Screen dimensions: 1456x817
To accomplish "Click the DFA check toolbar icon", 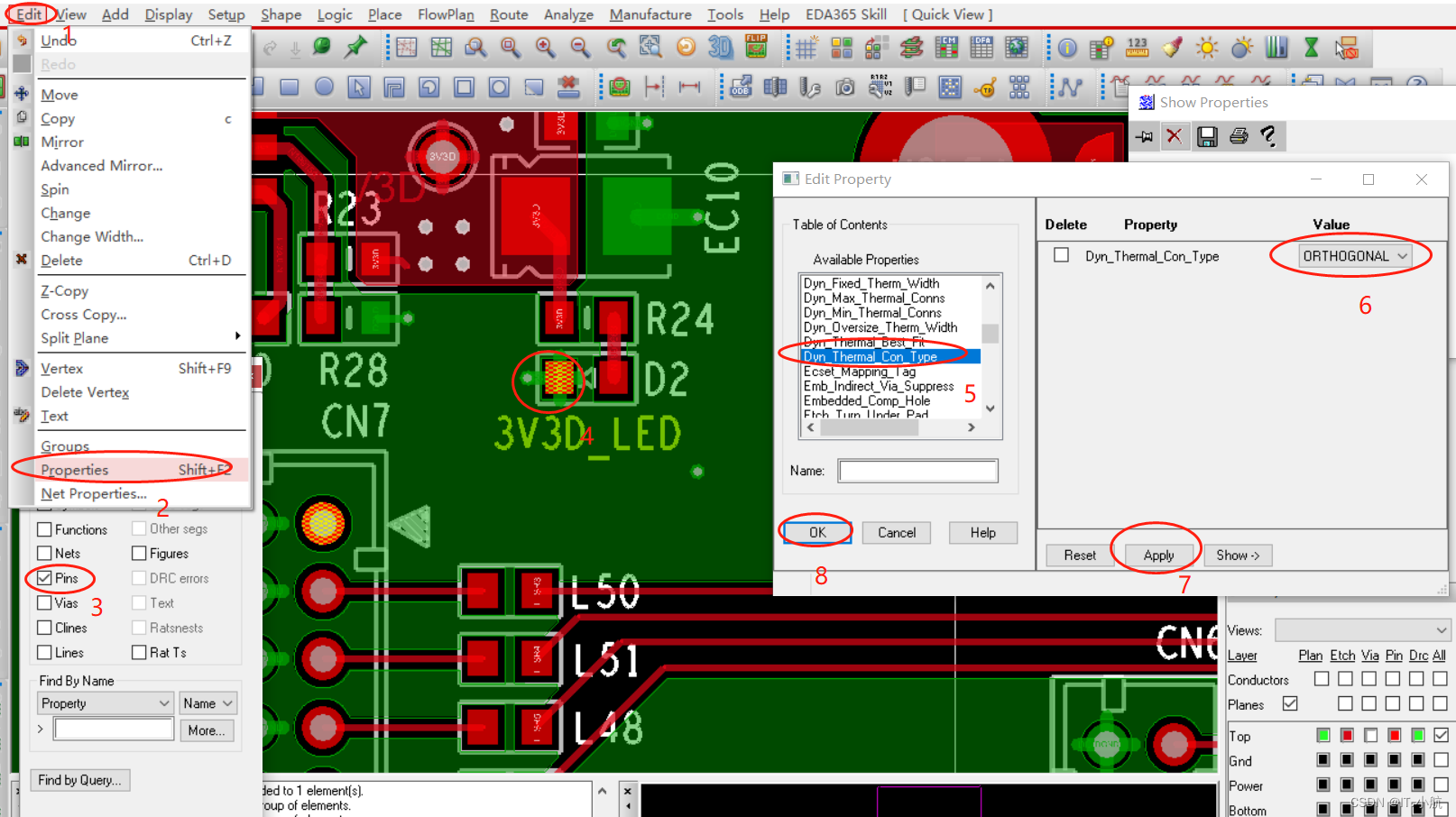I will pyautogui.click(x=981, y=48).
